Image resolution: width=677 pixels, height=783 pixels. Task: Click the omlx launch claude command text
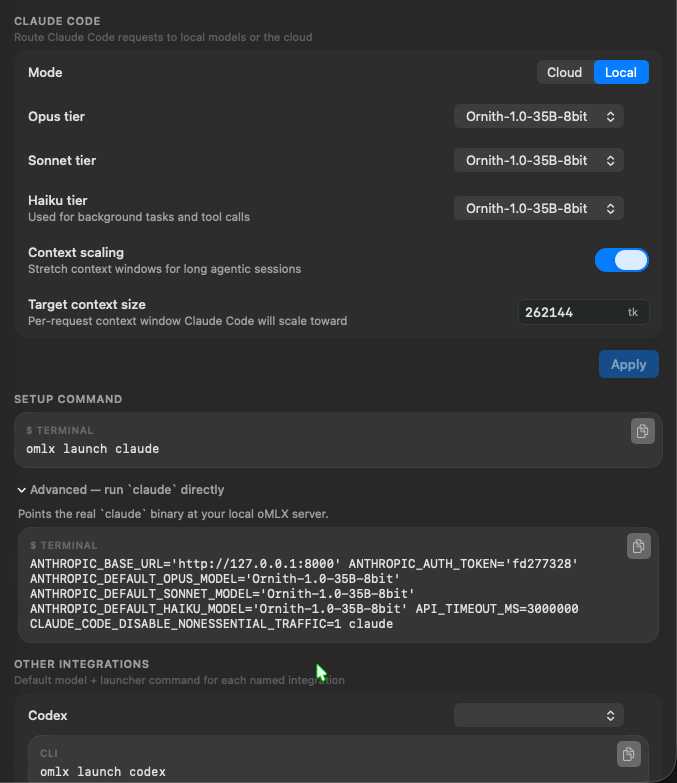(93, 449)
